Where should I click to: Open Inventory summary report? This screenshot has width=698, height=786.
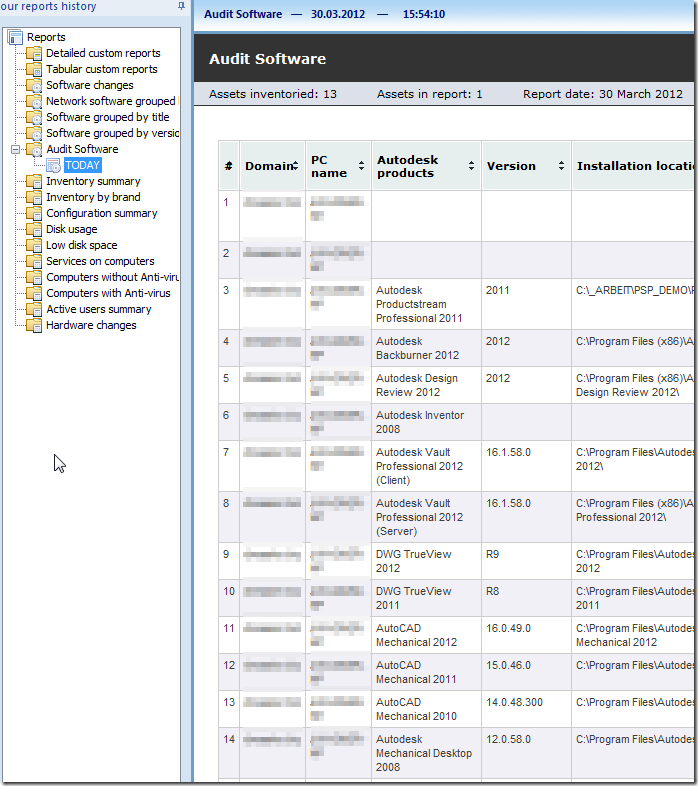tap(93, 181)
